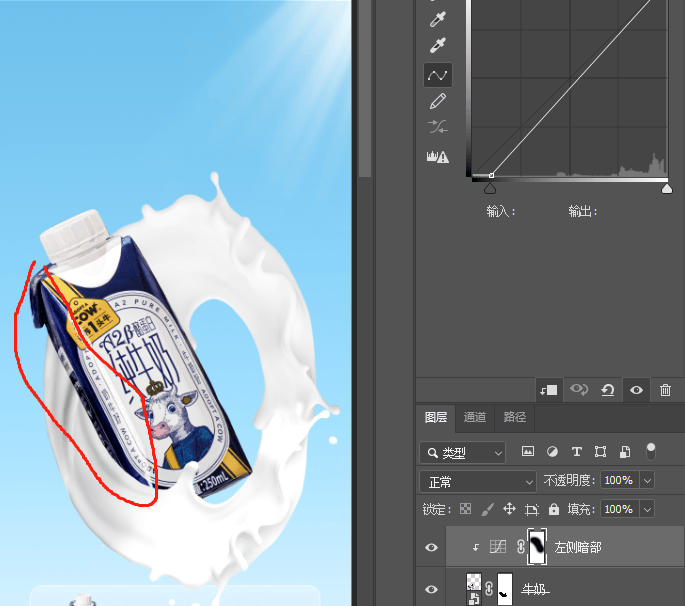Select the 左侧暗部 layer mask thumbnail
The width and height of the screenshot is (685, 606).
[537, 546]
